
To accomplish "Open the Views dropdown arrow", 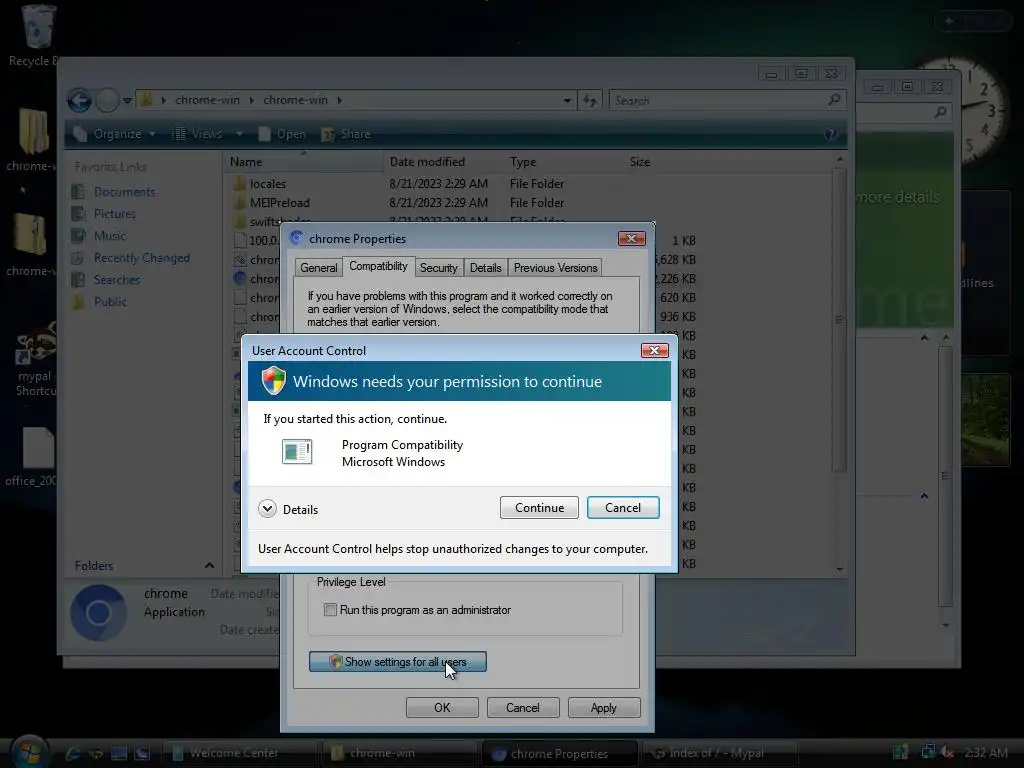I will tap(239, 134).
